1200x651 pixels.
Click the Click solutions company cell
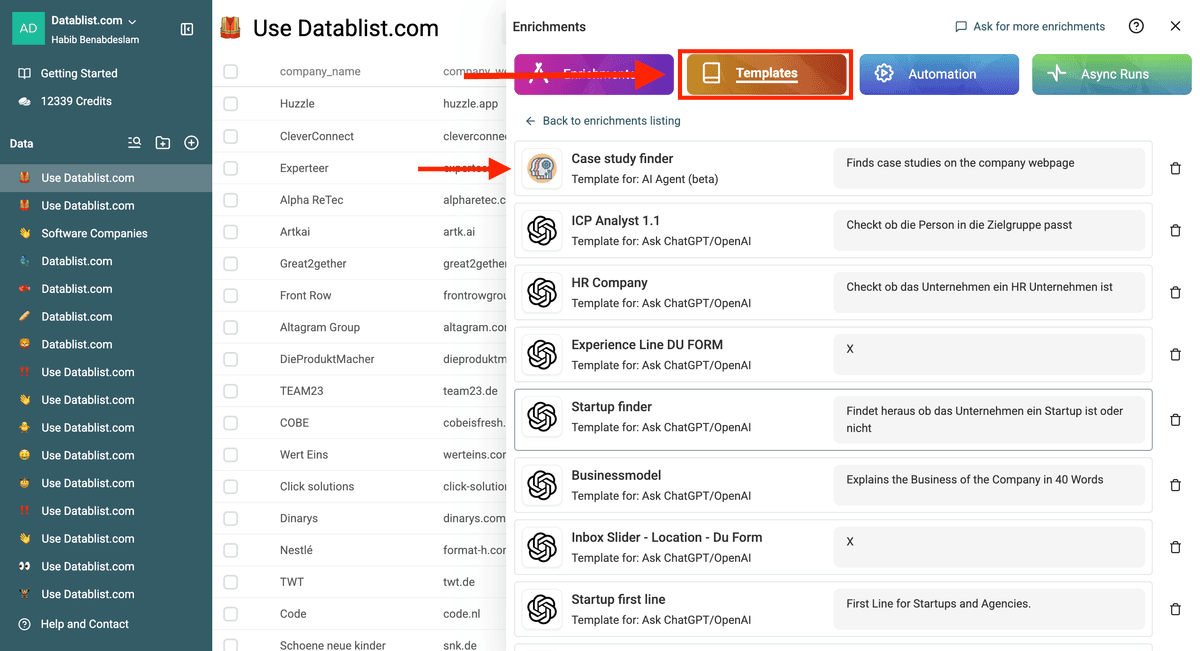pos(317,486)
